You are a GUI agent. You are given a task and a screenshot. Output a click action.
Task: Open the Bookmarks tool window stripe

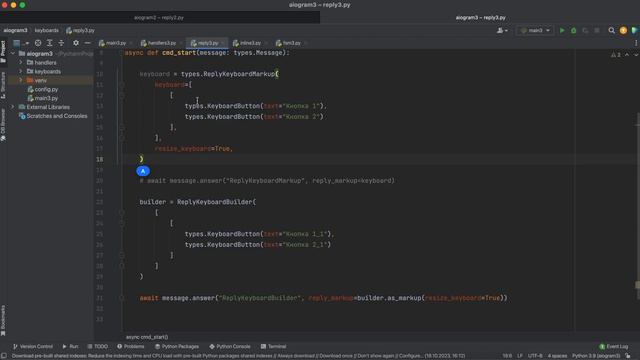pyautogui.click(x=3, y=320)
